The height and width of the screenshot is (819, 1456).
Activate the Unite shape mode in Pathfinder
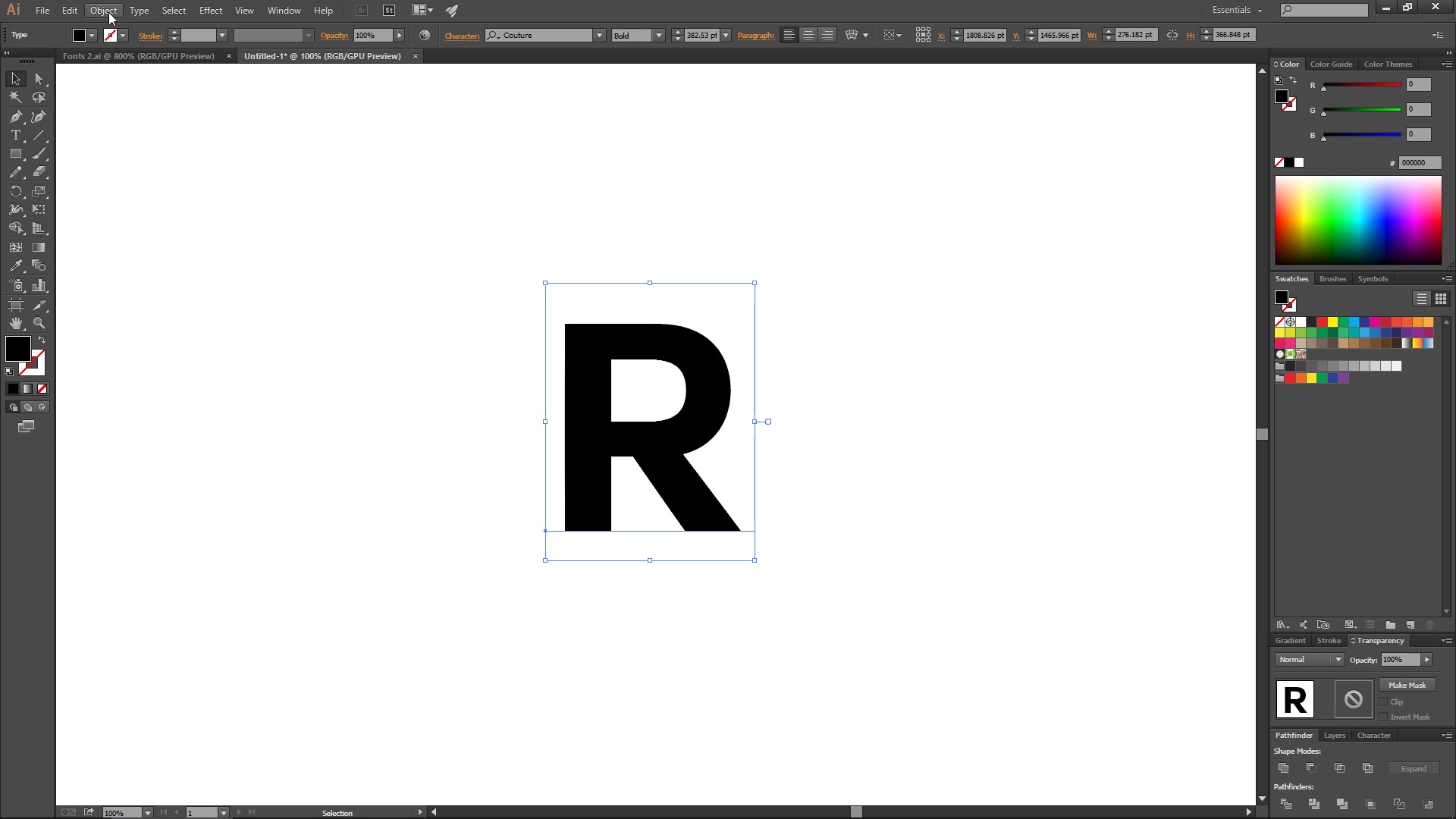point(1284,768)
